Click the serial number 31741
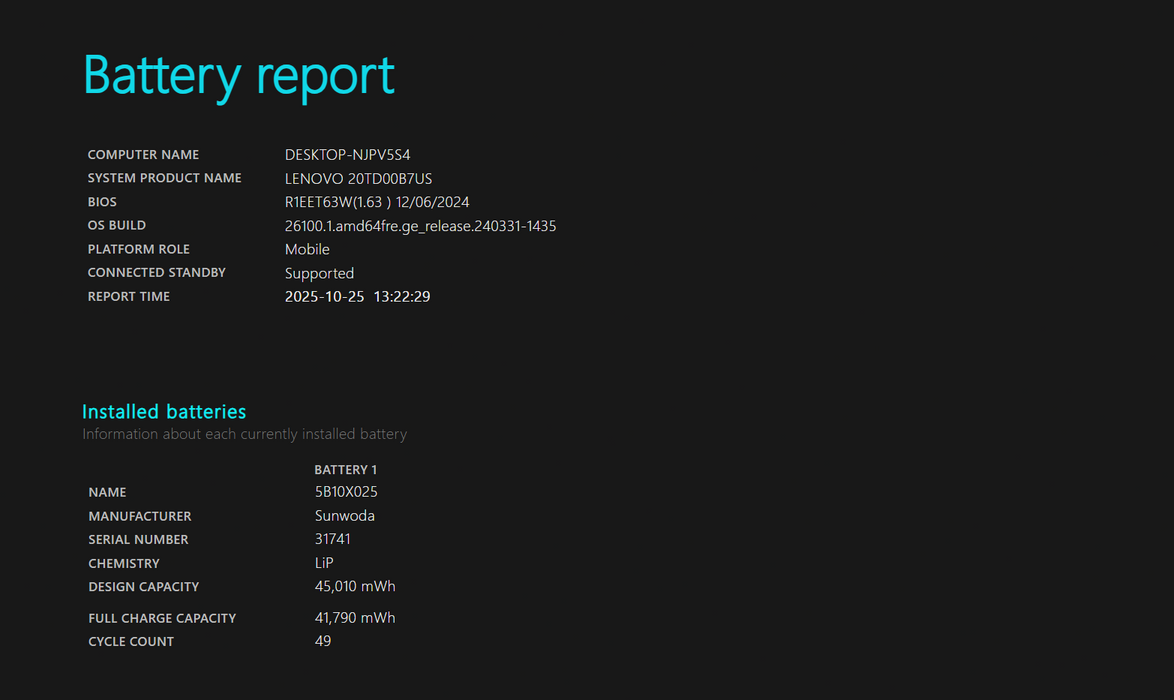Image resolution: width=1174 pixels, height=700 pixels. point(332,539)
